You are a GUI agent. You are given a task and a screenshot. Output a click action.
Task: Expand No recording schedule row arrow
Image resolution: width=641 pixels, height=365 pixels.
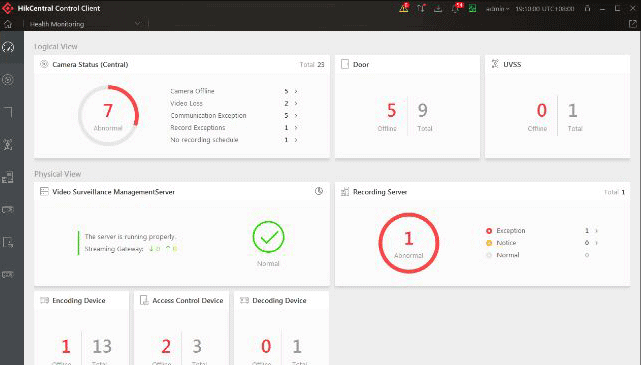296,140
